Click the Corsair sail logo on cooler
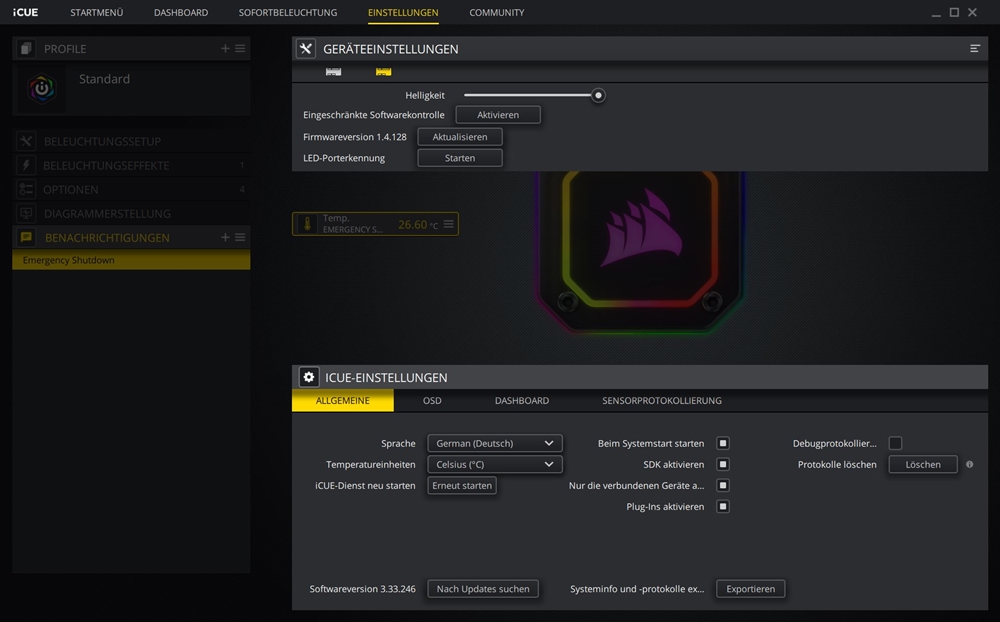 (642, 228)
